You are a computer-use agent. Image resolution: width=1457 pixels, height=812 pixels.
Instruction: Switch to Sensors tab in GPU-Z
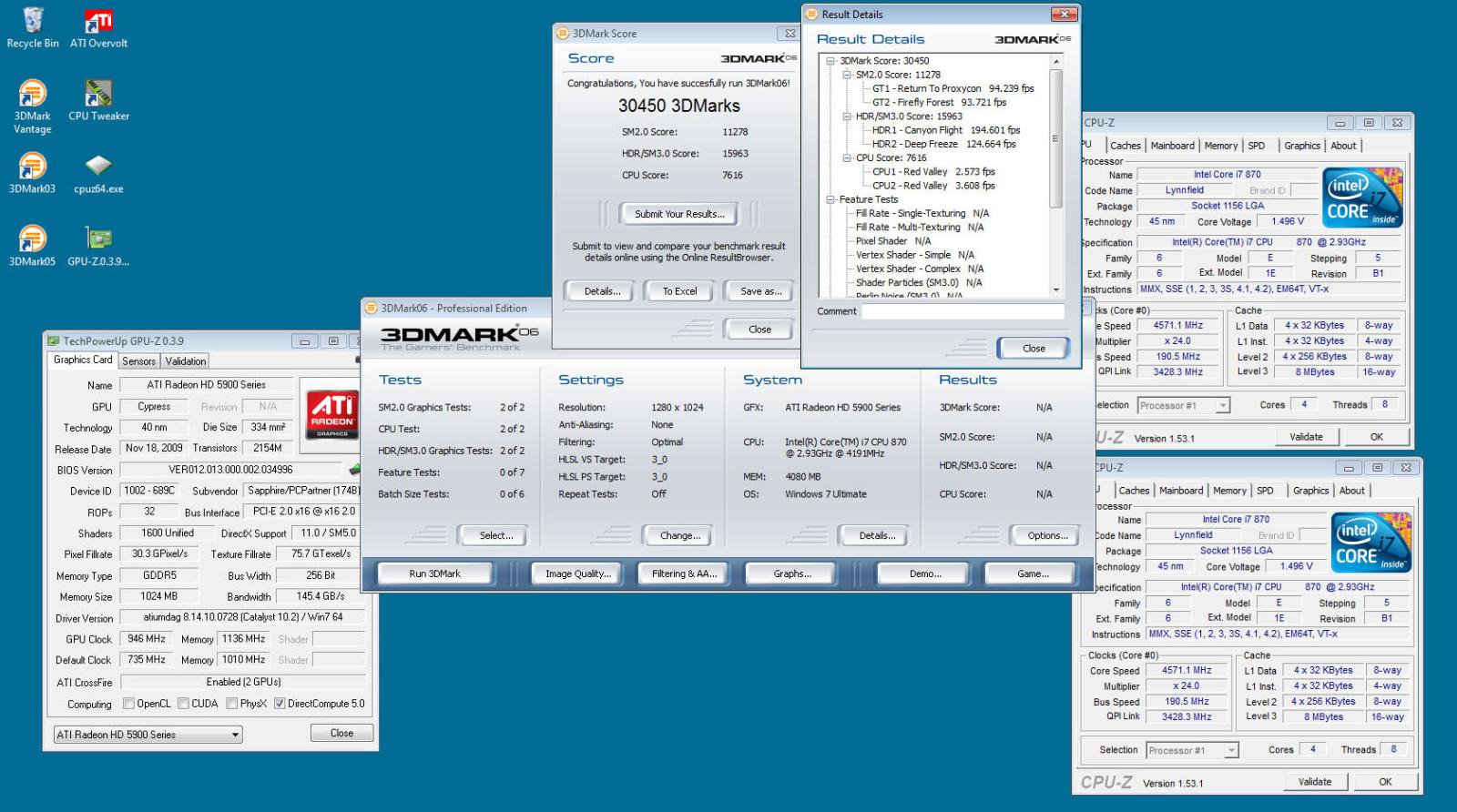[138, 361]
